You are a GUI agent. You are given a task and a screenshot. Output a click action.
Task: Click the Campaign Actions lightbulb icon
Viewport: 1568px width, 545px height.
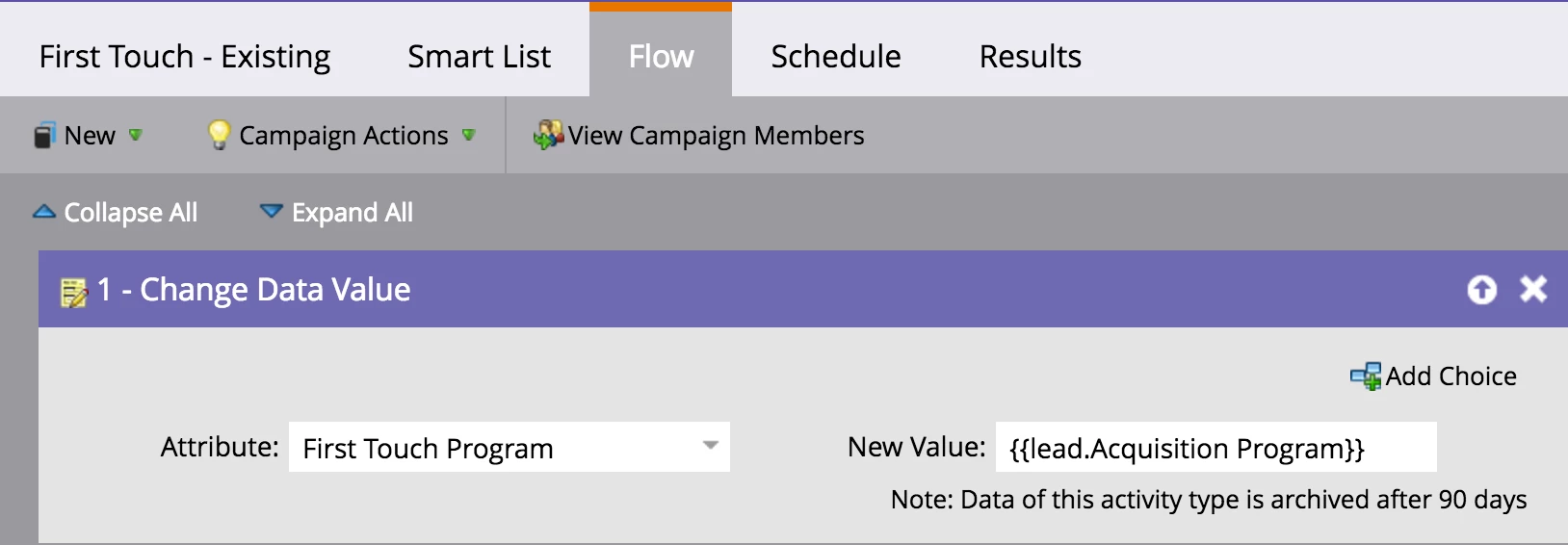click(220, 135)
